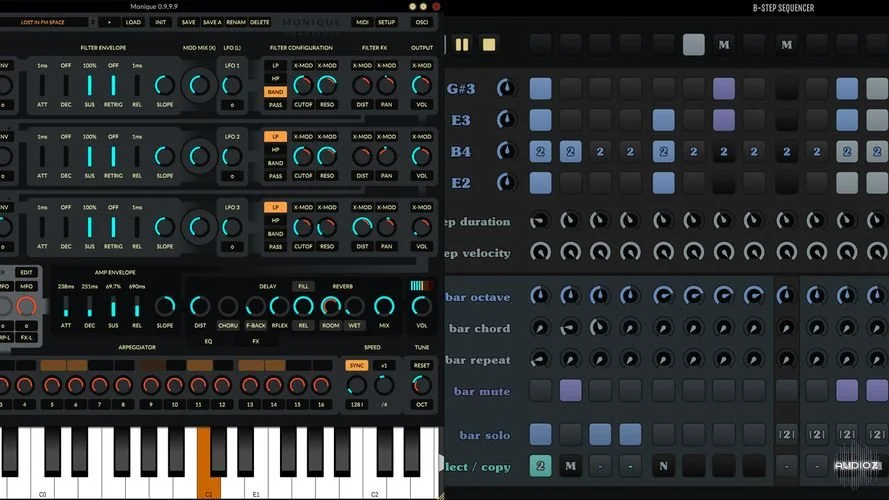Click the effects MIX knob
Viewport: 889px width, 500px height.
pyautogui.click(x=384, y=306)
